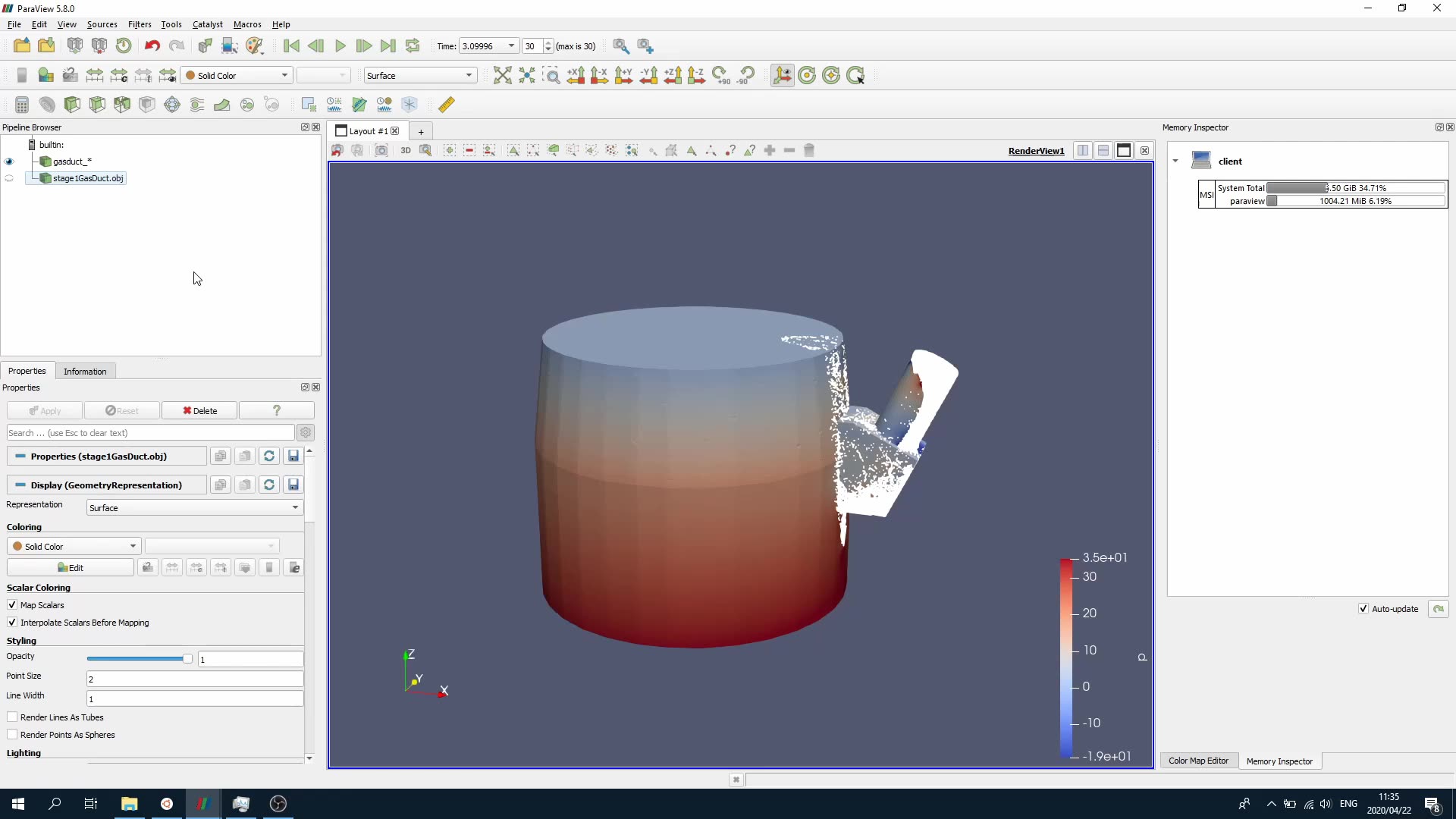Switch to the Information tab
This screenshot has height=819, width=1456.
pos(85,371)
